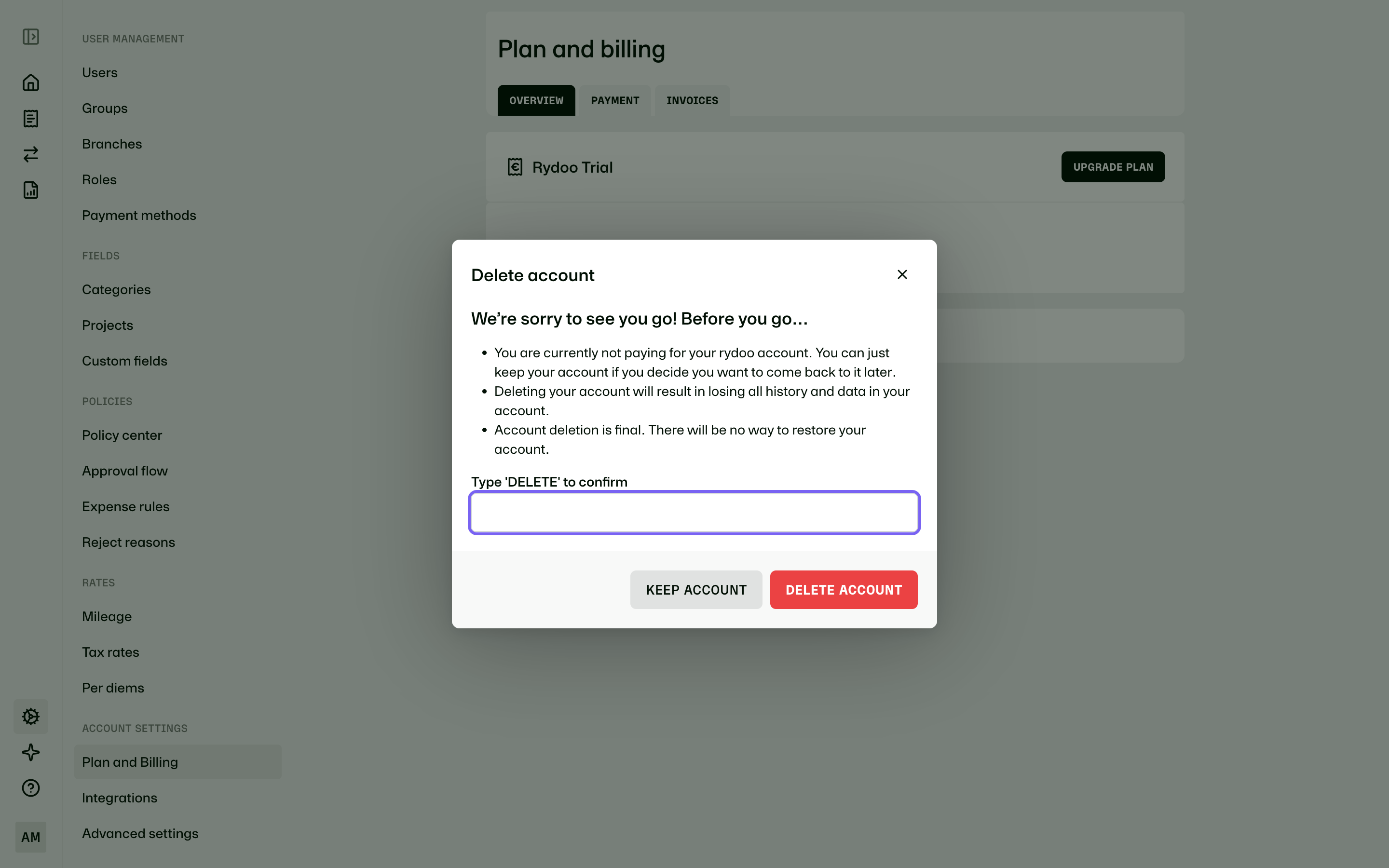Open the reports chart document icon

pos(31,190)
